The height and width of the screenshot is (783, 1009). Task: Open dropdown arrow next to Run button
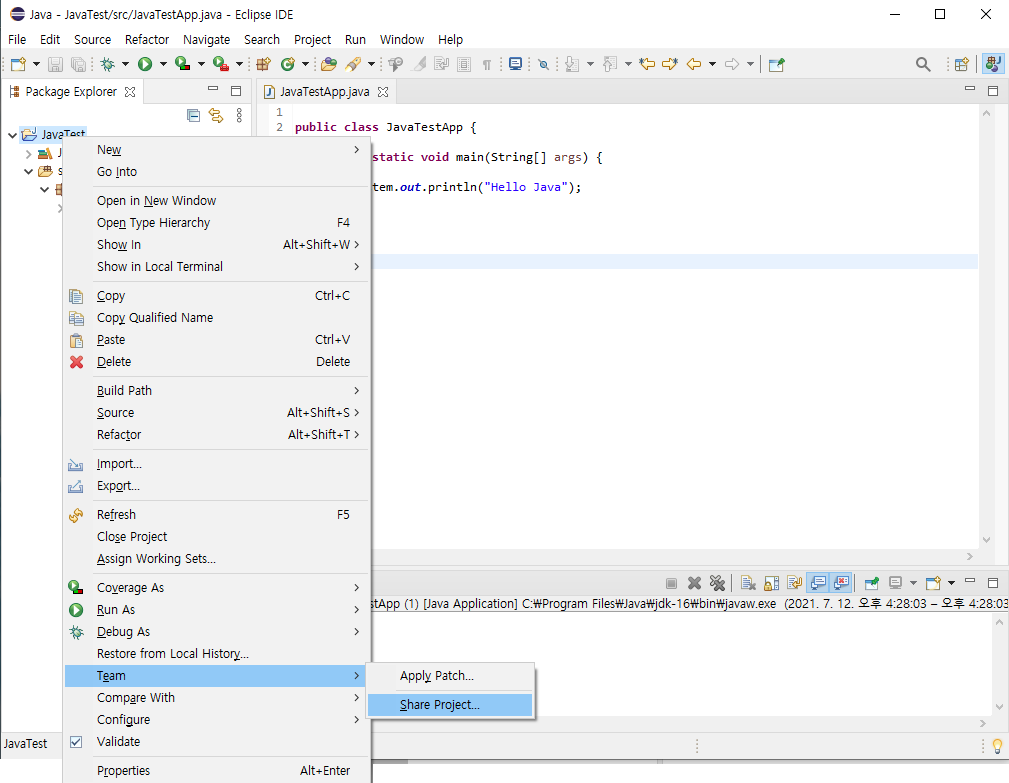[x=163, y=64]
